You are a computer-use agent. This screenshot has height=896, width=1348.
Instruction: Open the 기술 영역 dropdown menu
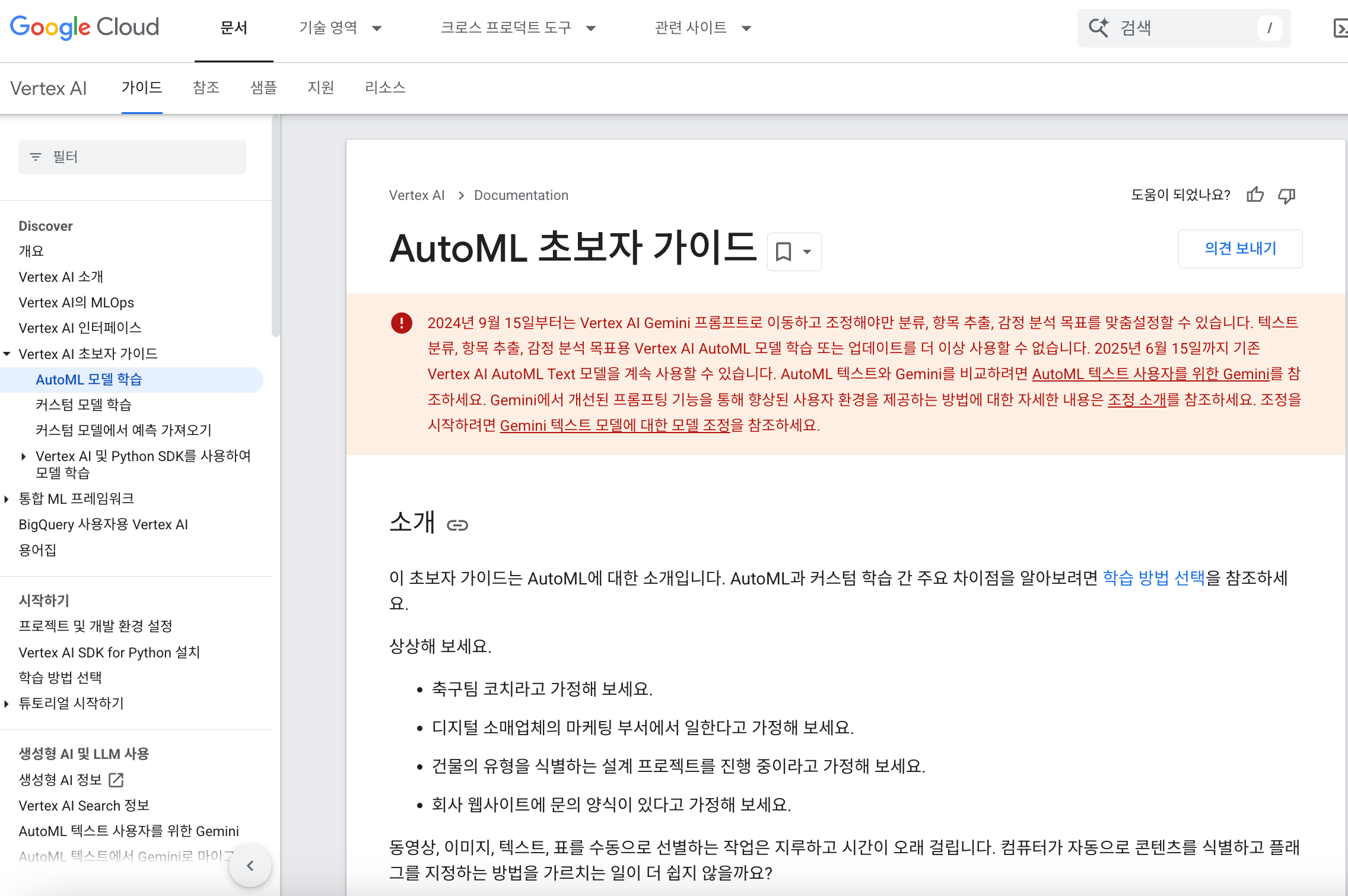340,28
